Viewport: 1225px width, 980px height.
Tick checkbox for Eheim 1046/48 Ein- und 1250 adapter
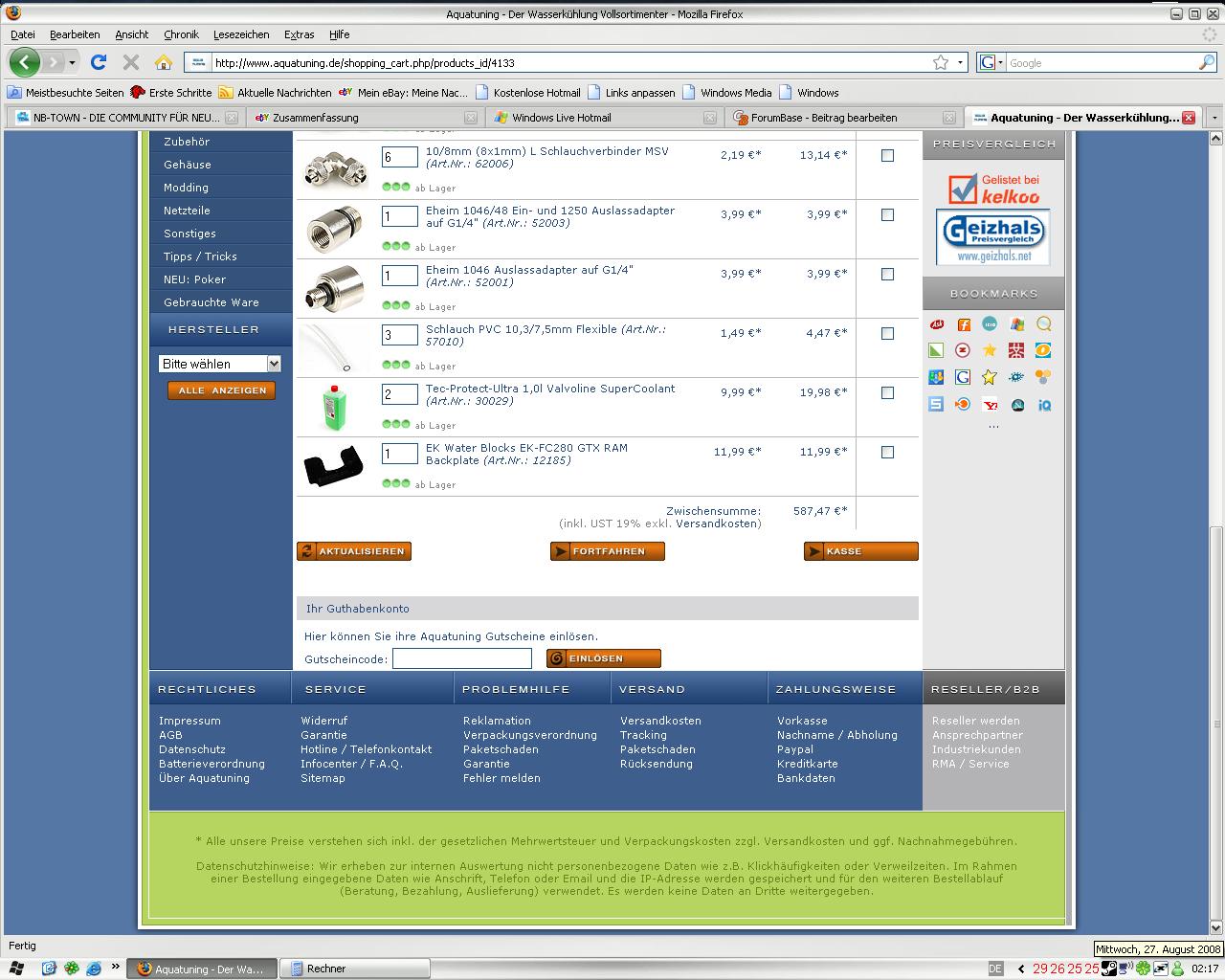pos(887,214)
